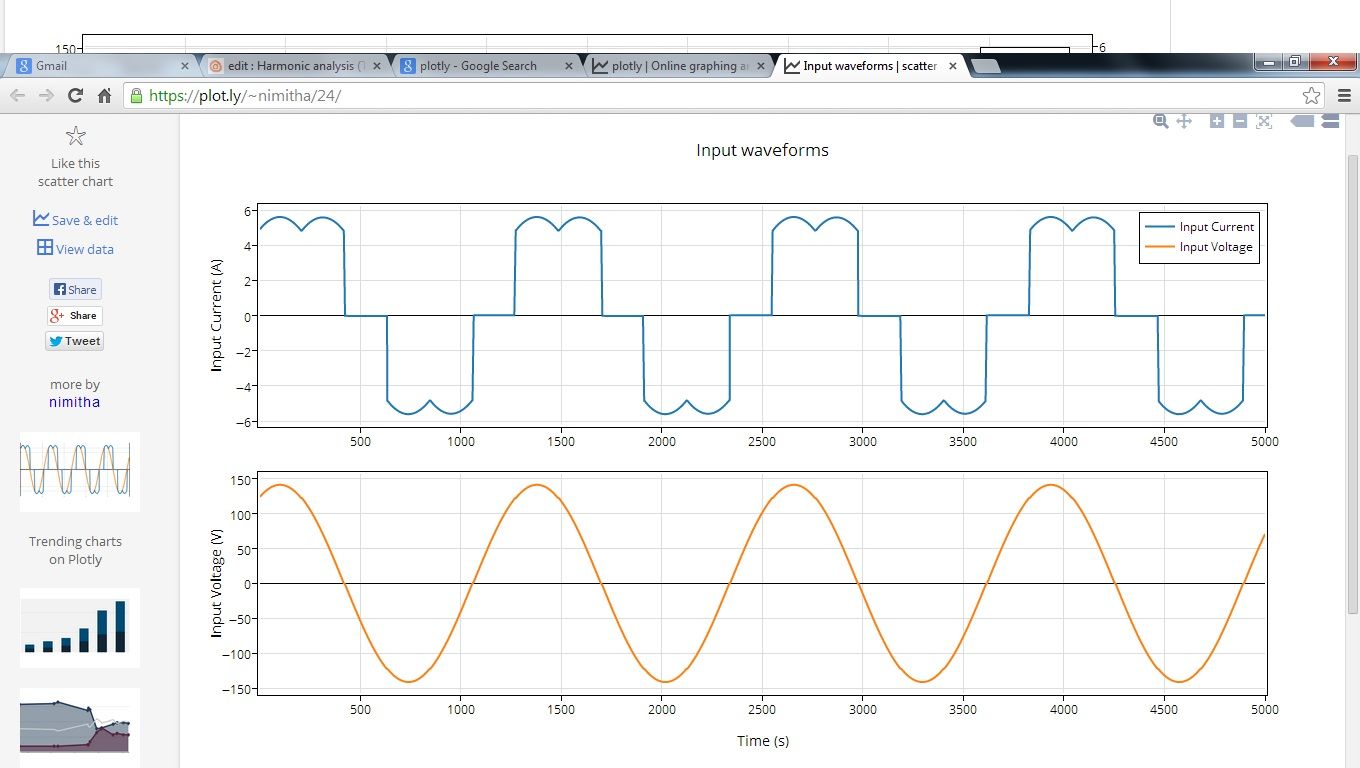Screen dimensions: 1360x768
Task: Share chart on Facebook
Action: click(x=75, y=290)
